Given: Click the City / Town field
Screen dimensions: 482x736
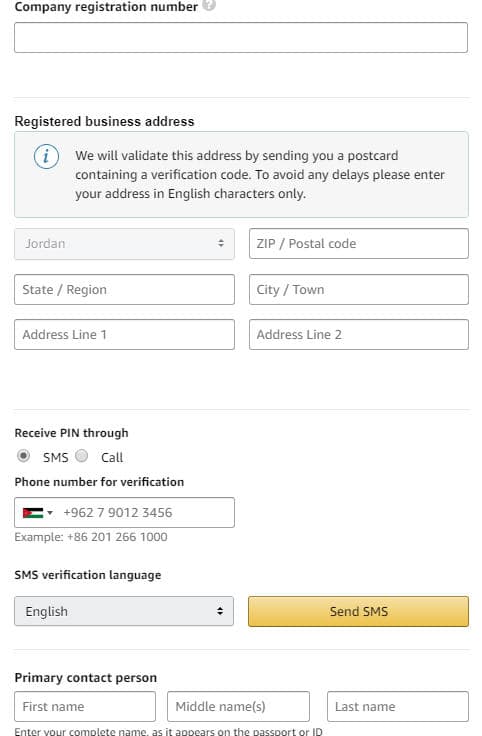Looking at the screenshot, I should point(359,290).
